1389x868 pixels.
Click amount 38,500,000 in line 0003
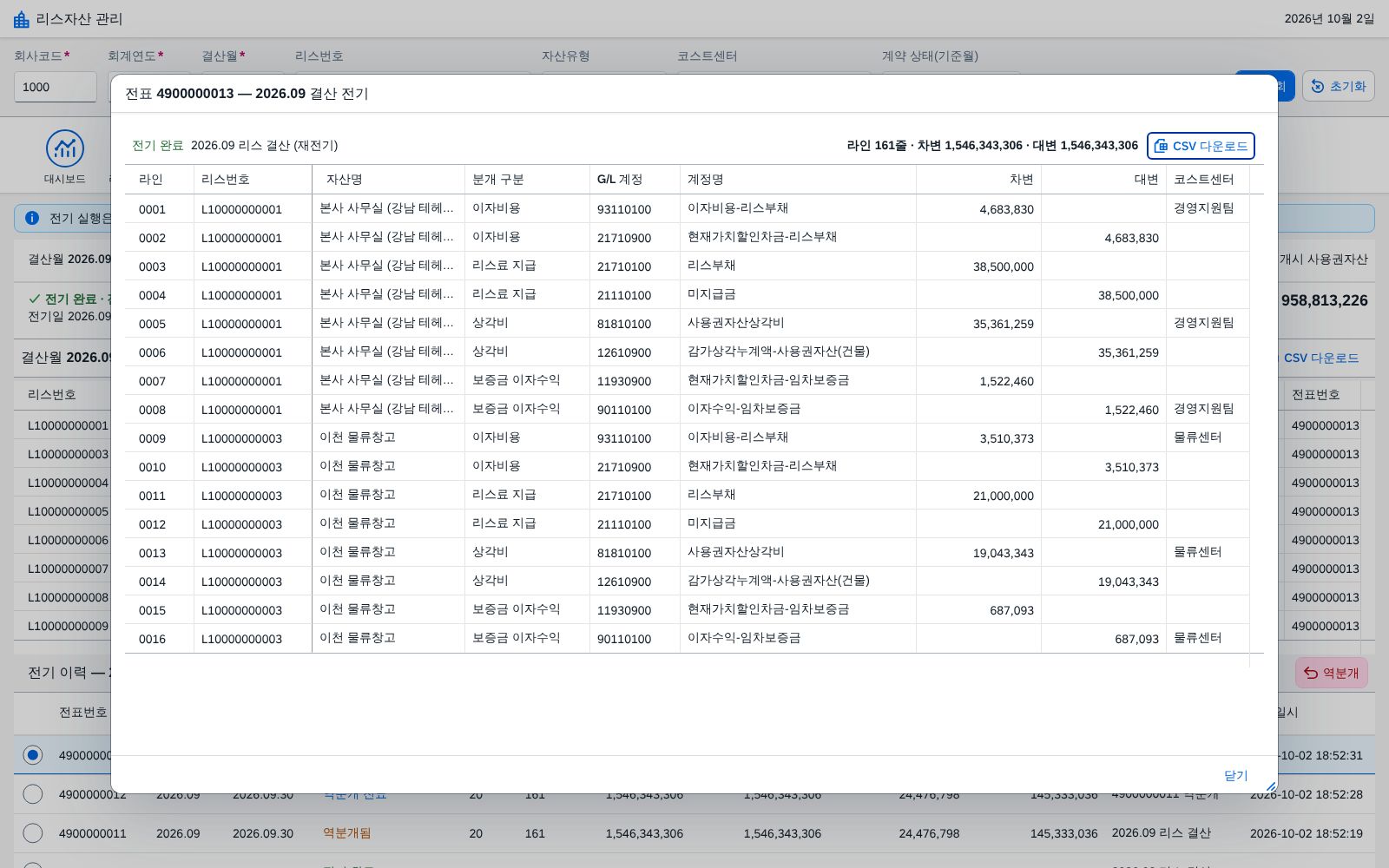[1004, 266]
